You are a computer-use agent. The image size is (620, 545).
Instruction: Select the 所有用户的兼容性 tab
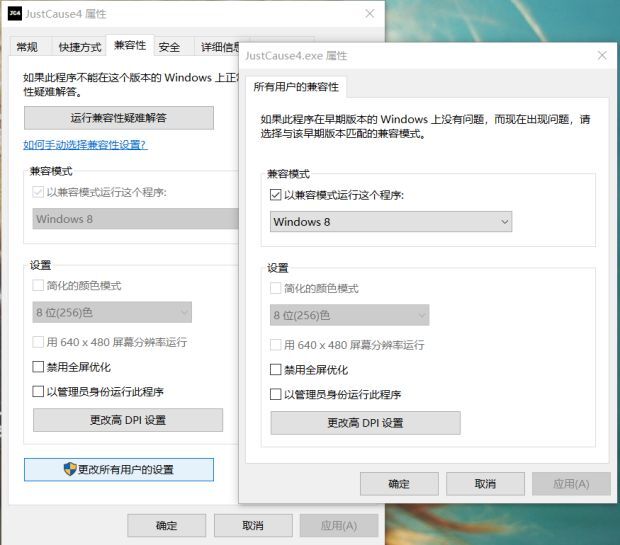[296, 87]
